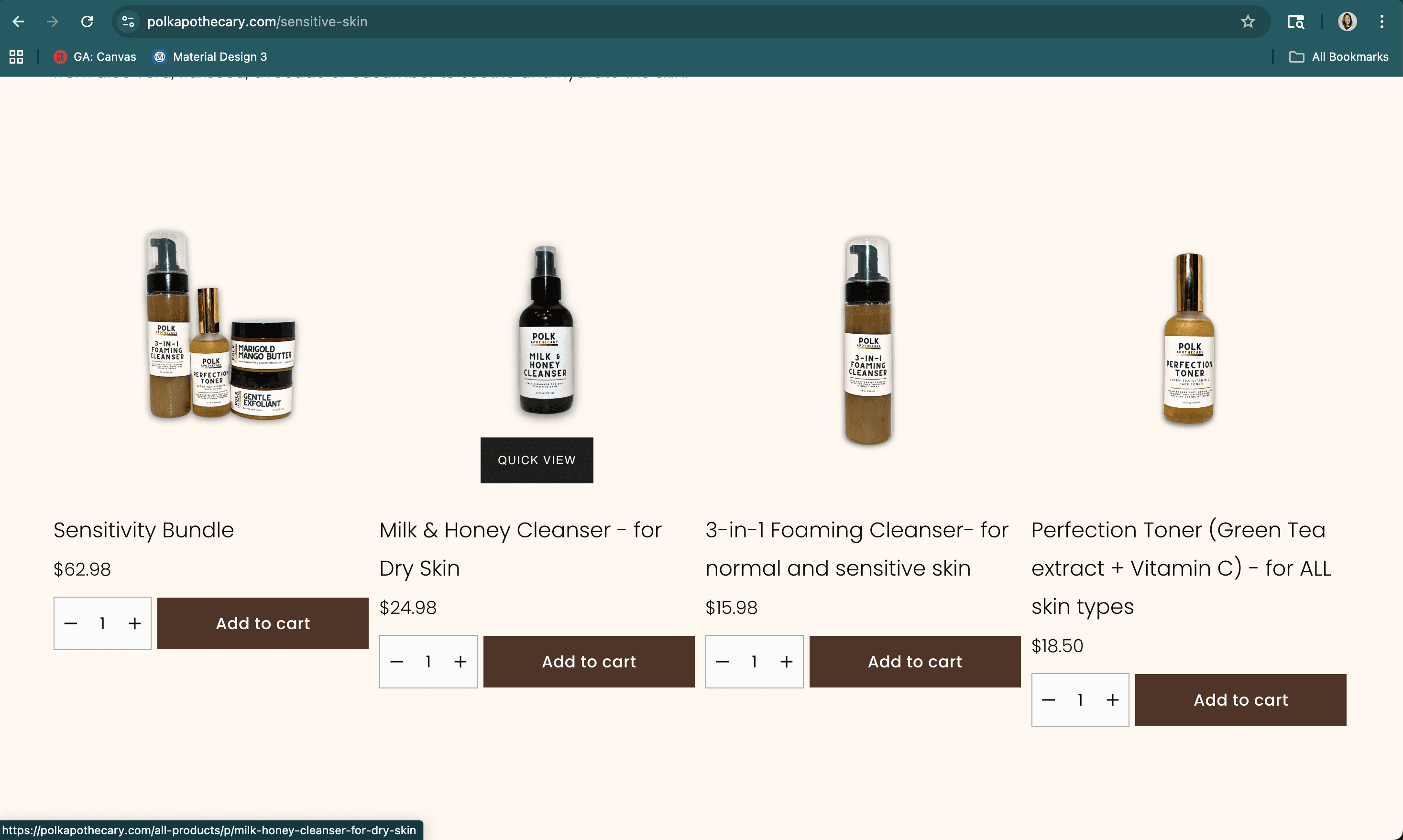Click Quick View on Milk & Honey Cleanser

pos(536,460)
